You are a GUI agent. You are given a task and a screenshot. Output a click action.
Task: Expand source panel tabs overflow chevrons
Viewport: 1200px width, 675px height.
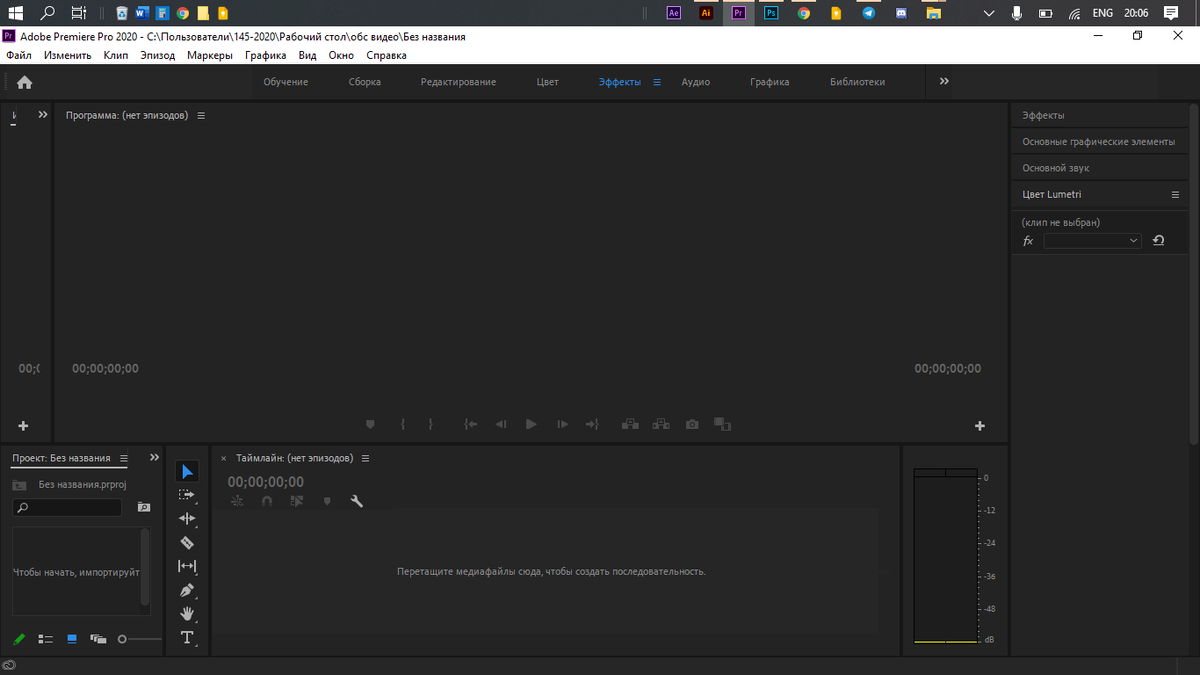(x=43, y=115)
